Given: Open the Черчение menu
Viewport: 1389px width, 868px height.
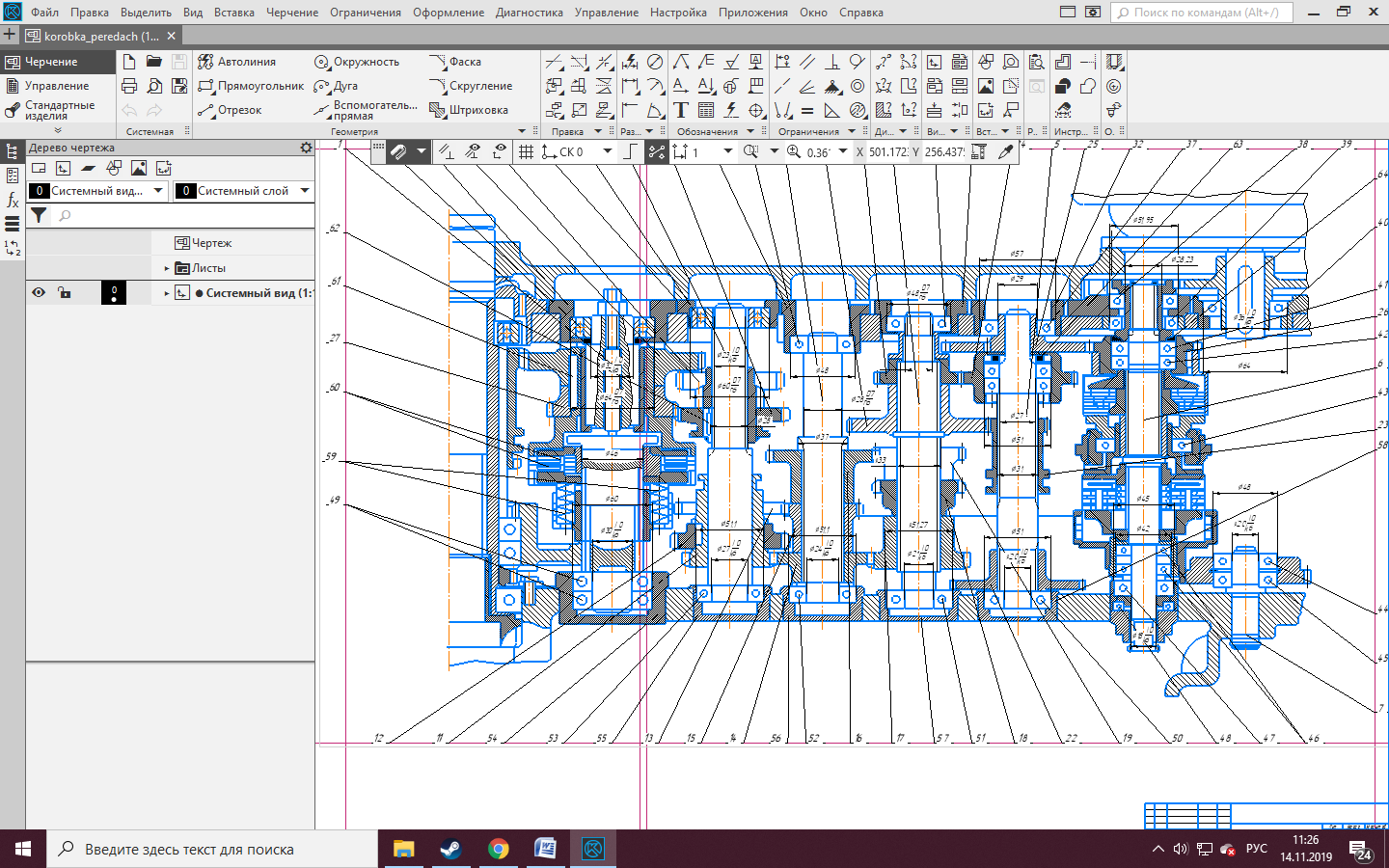Looking at the screenshot, I should [x=291, y=13].
